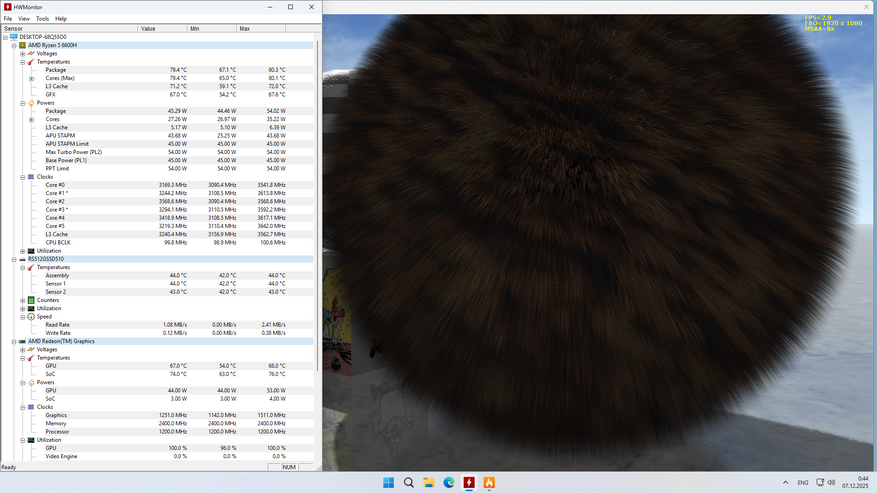Open the File menu in HWMonitor
The image size is (877, 493).
coord(8,18)
